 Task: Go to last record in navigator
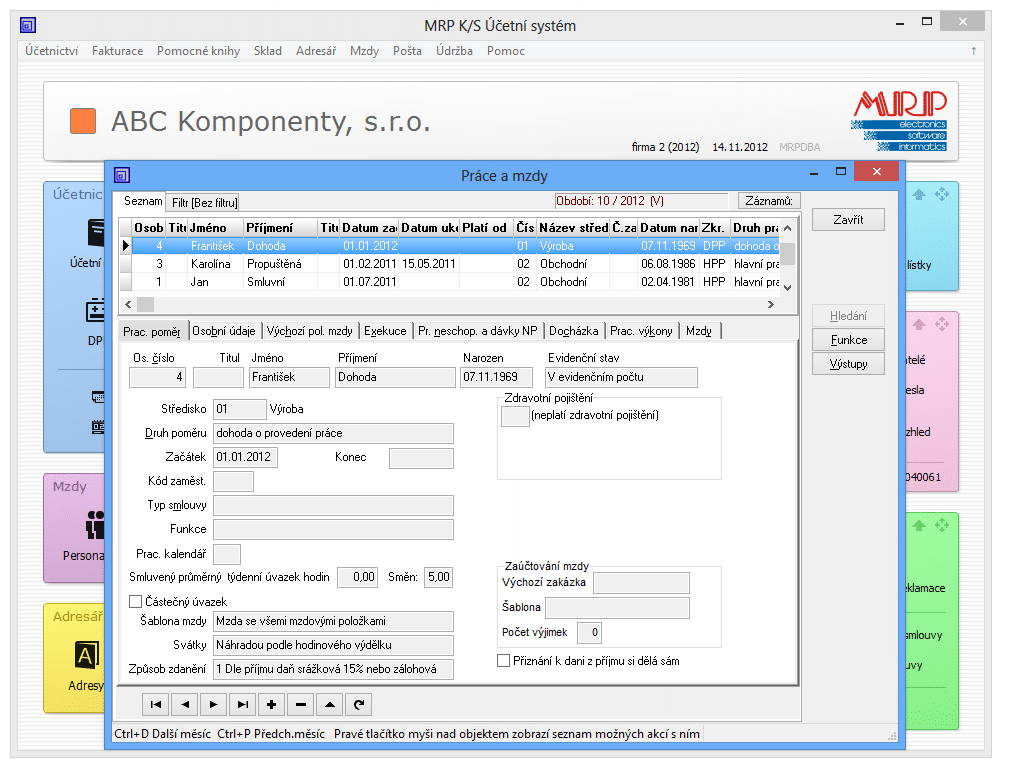243,705
